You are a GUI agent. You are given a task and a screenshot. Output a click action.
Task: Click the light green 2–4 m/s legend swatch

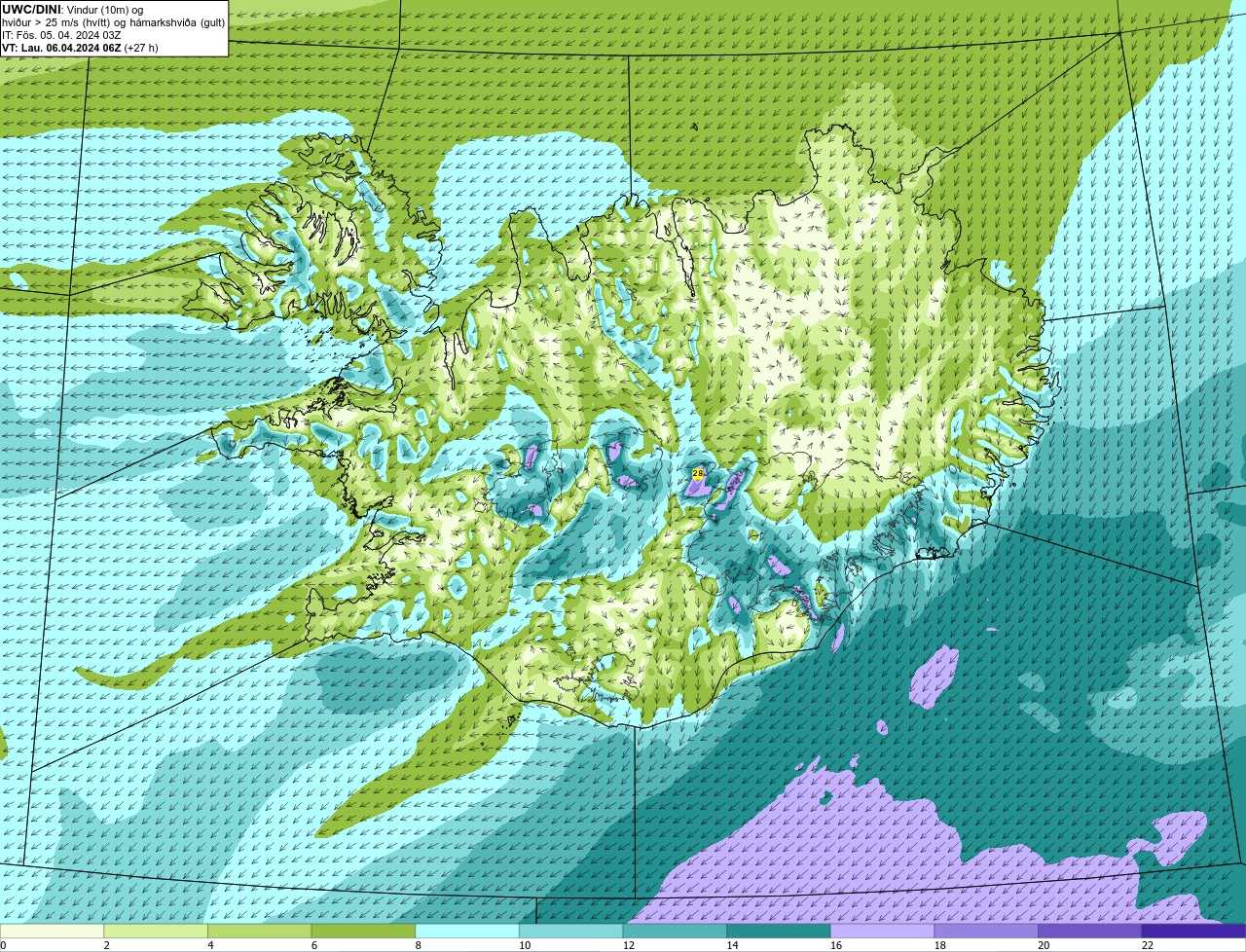point(156,931)
